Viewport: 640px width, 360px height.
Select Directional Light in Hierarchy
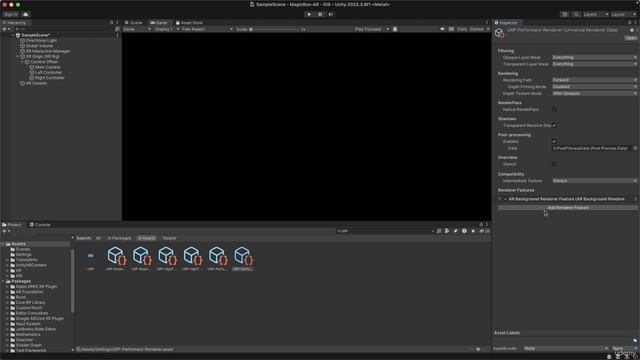[41, 40]
